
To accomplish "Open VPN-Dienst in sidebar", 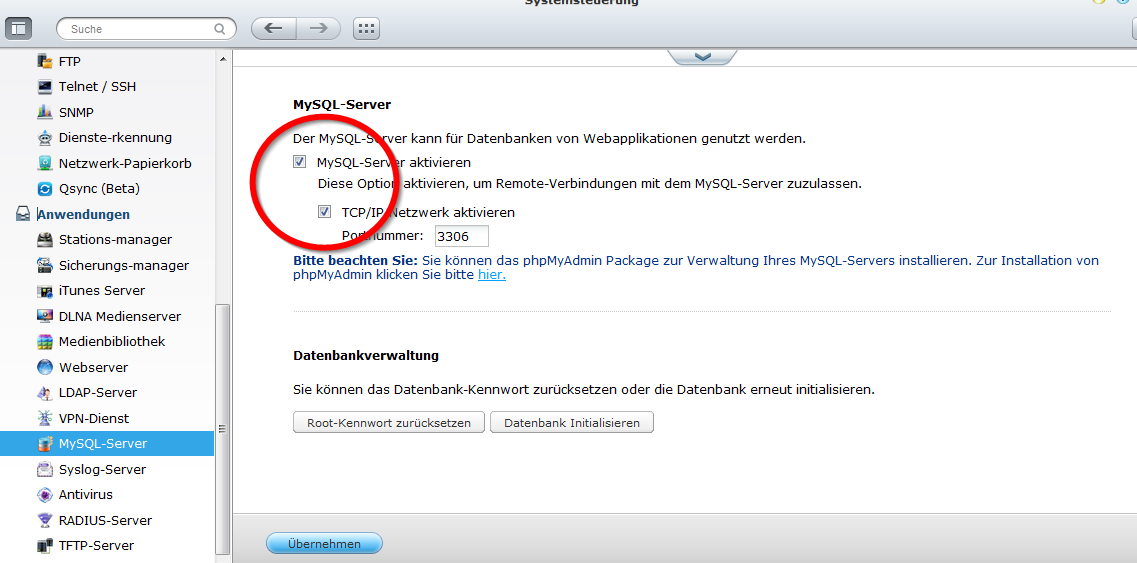I will click(x=93, y=418).
